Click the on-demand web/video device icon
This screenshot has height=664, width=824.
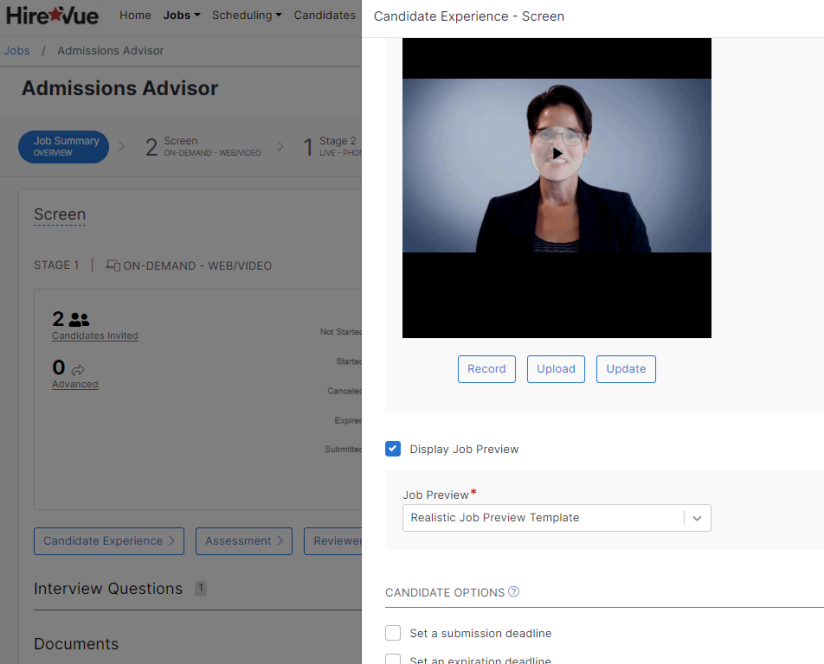click(x=113, y=266)
